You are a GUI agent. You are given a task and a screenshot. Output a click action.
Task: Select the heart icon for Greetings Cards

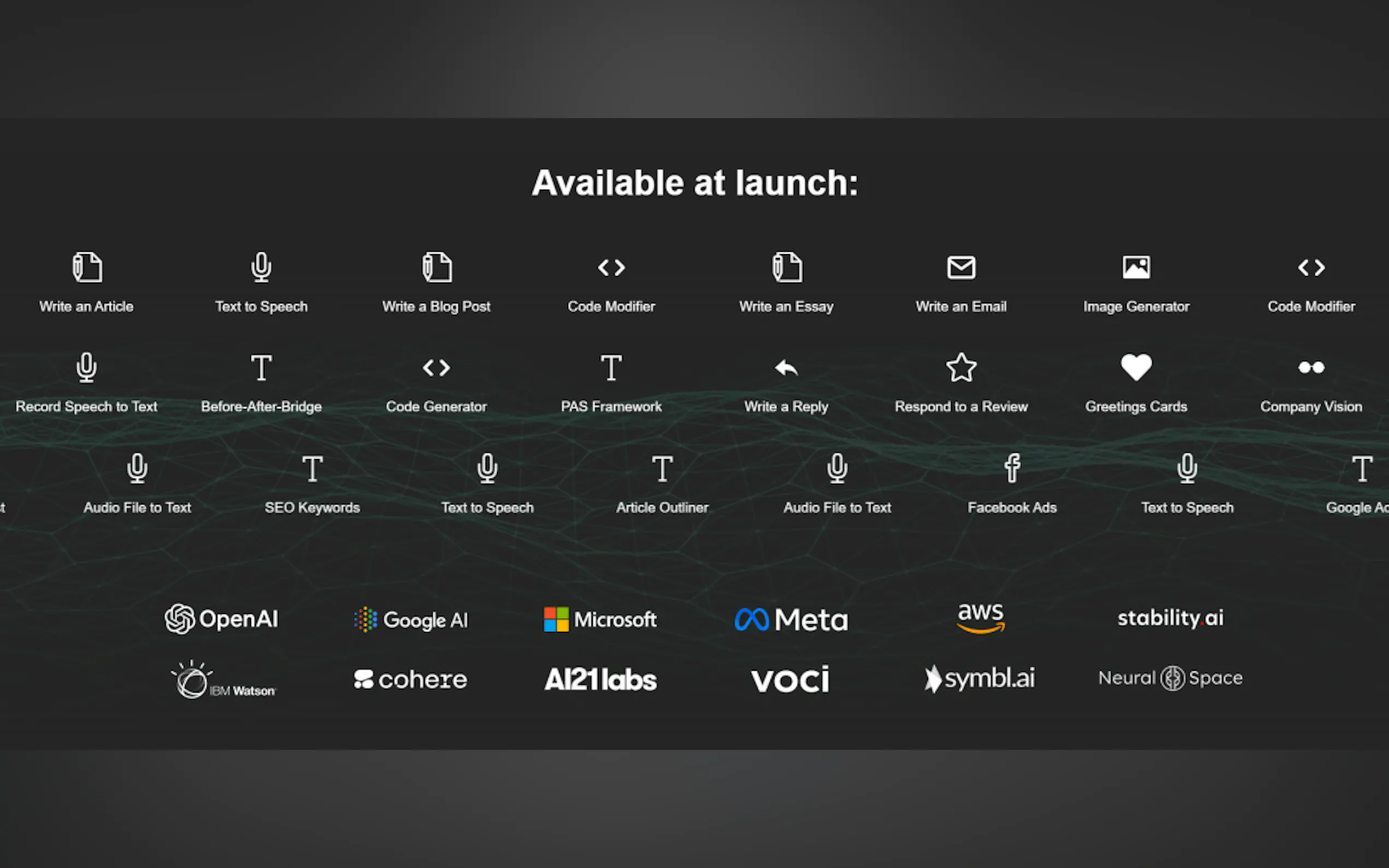(1136, 367)
